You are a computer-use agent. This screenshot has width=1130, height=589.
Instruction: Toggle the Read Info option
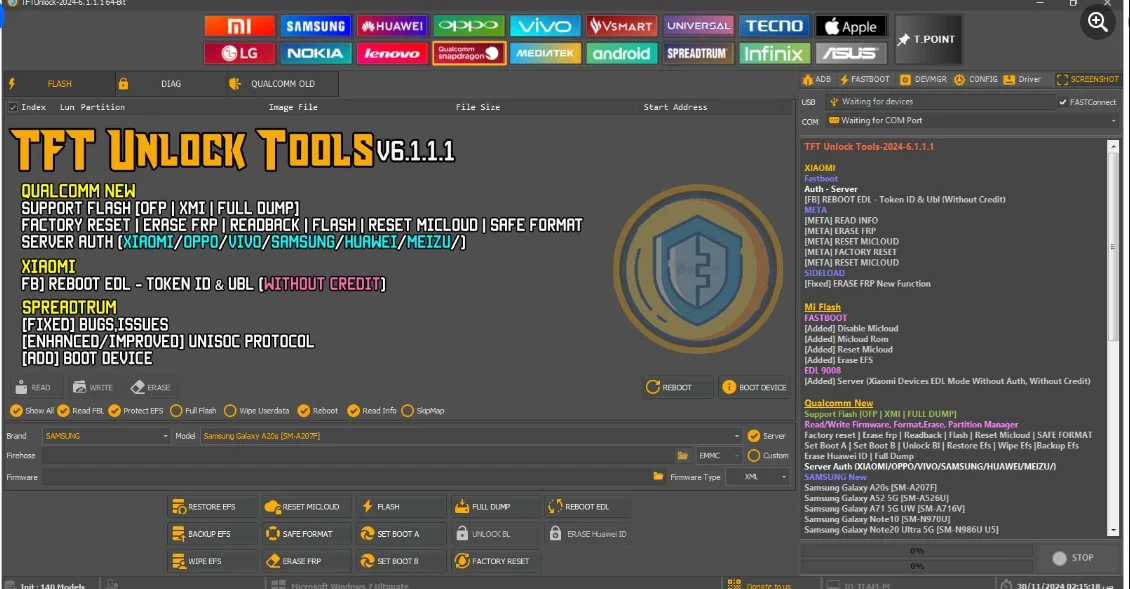pos(372,410)
